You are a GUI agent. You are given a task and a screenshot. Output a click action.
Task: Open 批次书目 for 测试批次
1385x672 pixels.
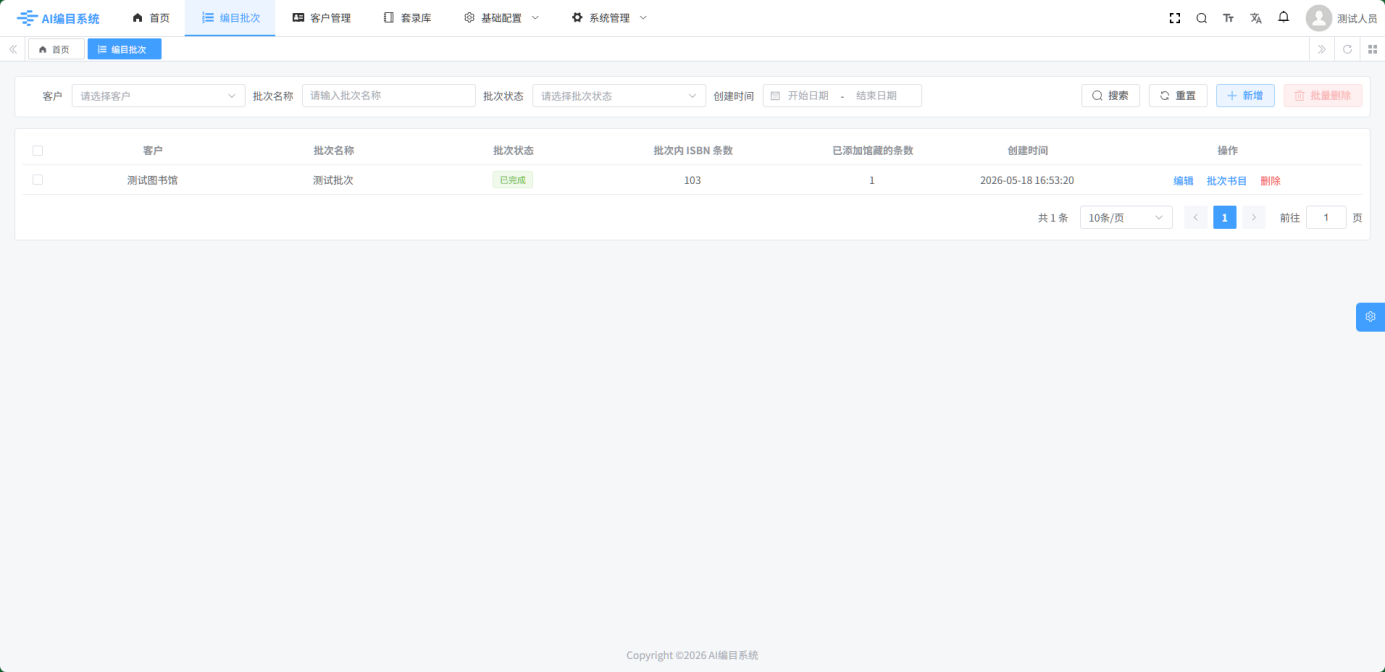coord(1227,181)
